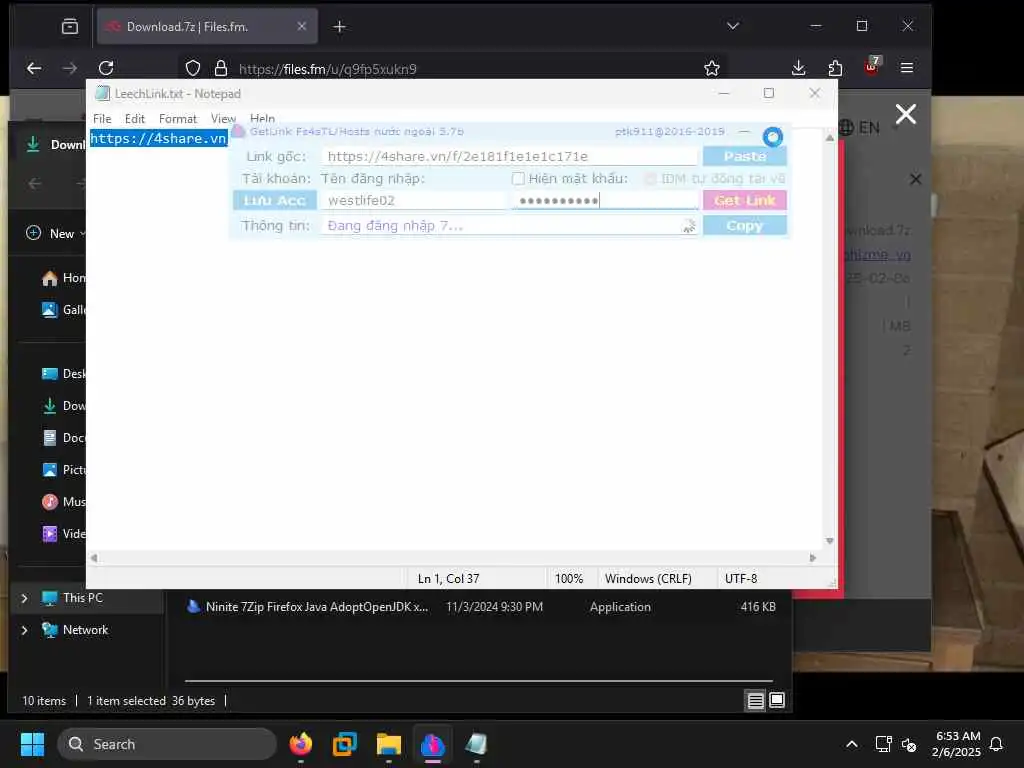Open File Explorer from taskbar
1024x768 pixels.
coord(389,744)
